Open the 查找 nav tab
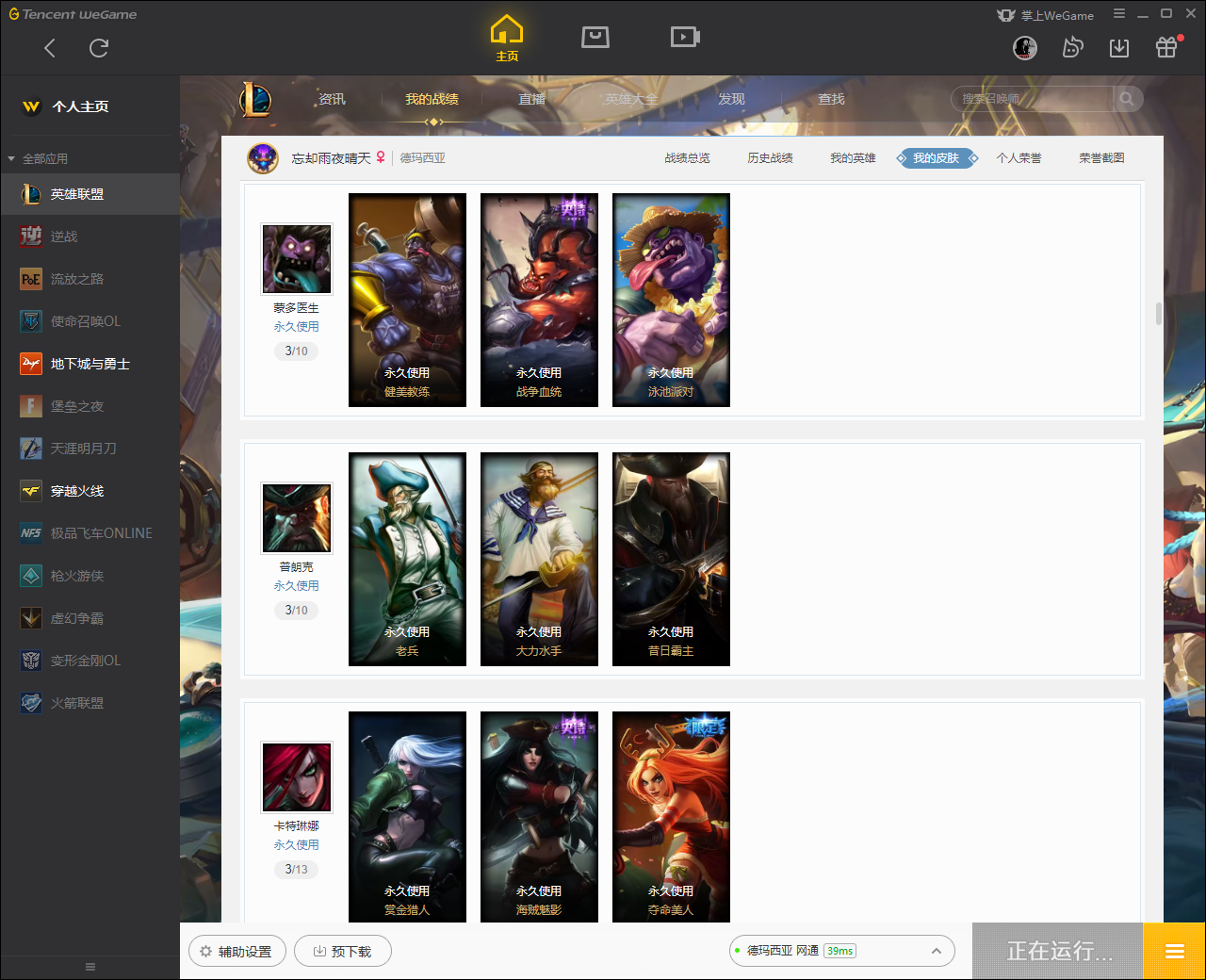 [831, 99]
